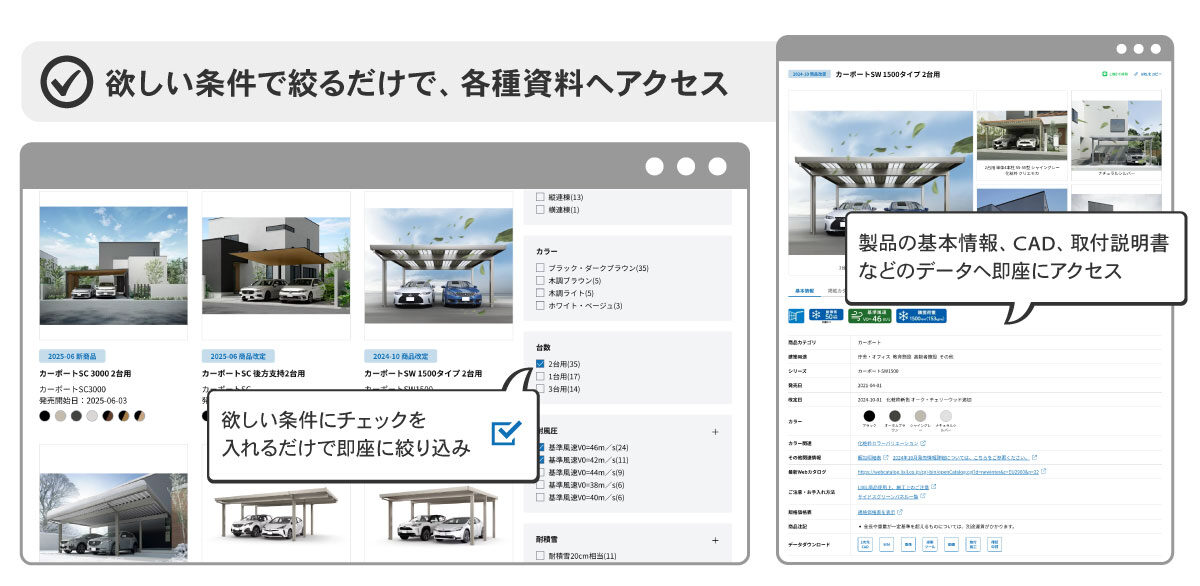Click the 画像 download icon
This screenshot has height=586, width=1200.
coord(951,545)
